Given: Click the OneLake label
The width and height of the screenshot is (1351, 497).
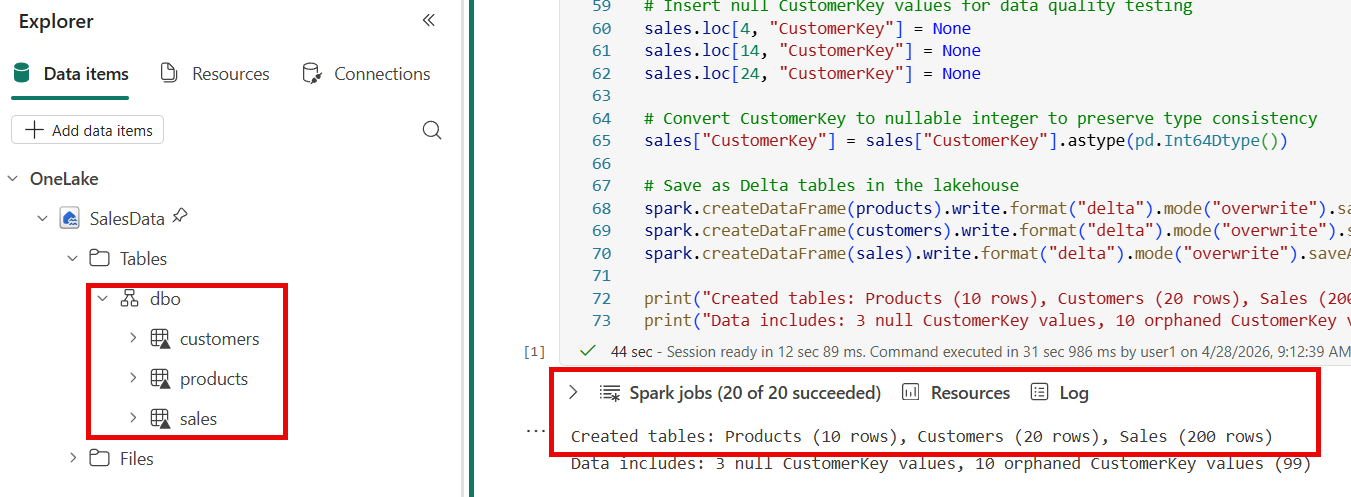Looking at the screenshot, I should [64, 179].
